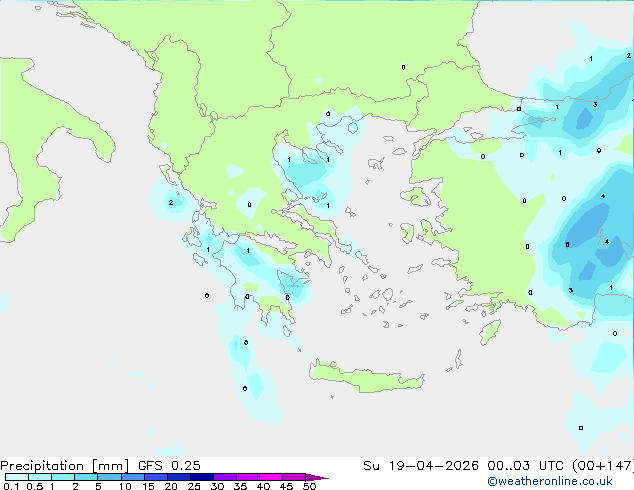
Task: Click the 'GFS 0.25' model label
Action: (169, 466)
